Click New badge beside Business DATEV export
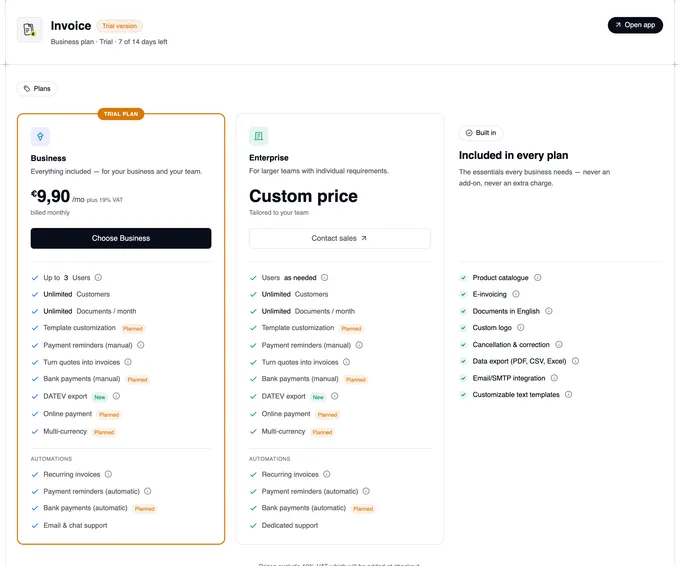The image size is (680, 566). click(100, 397)
